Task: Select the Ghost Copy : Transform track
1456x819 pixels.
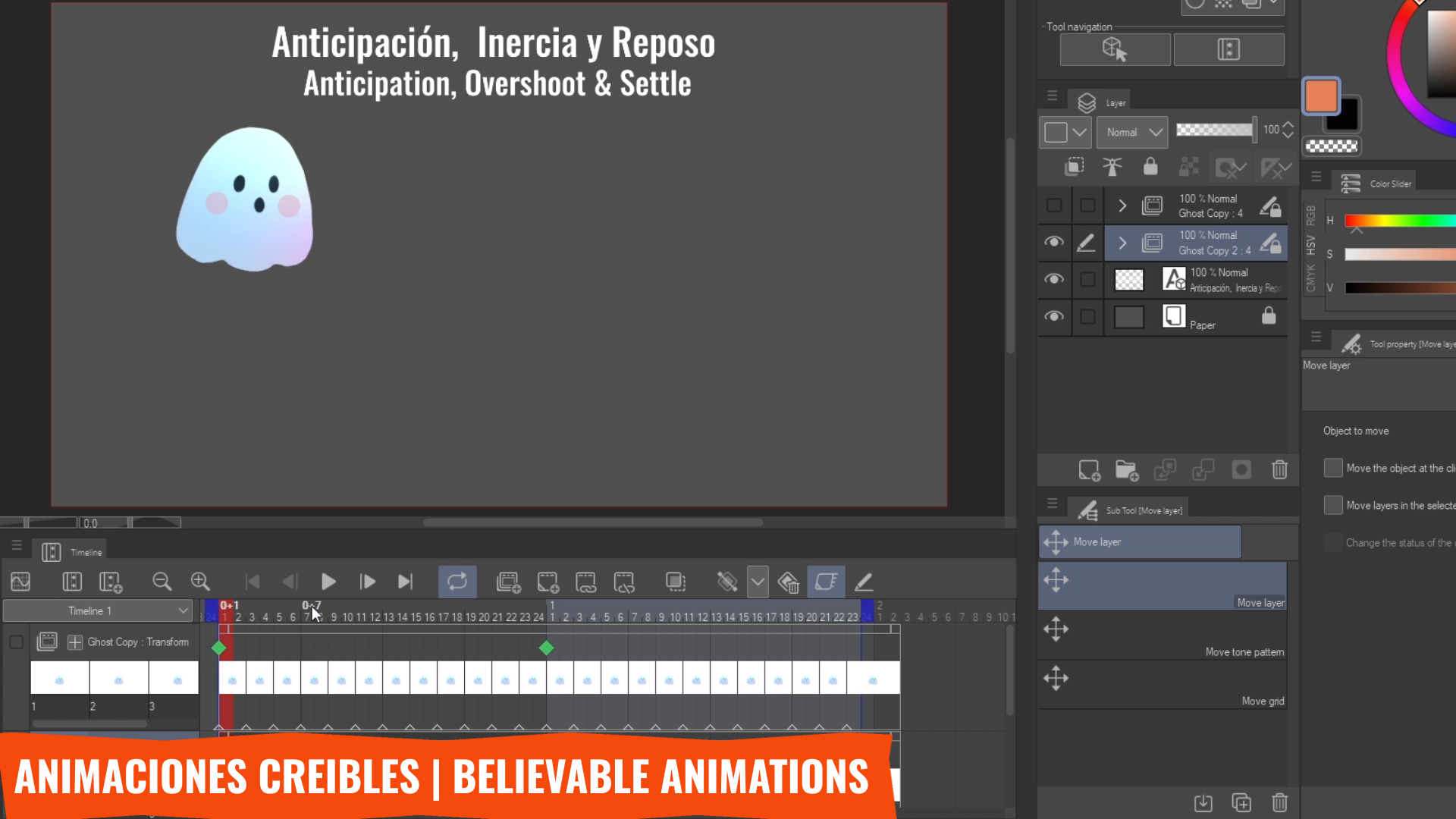Action: coord(138,642)
